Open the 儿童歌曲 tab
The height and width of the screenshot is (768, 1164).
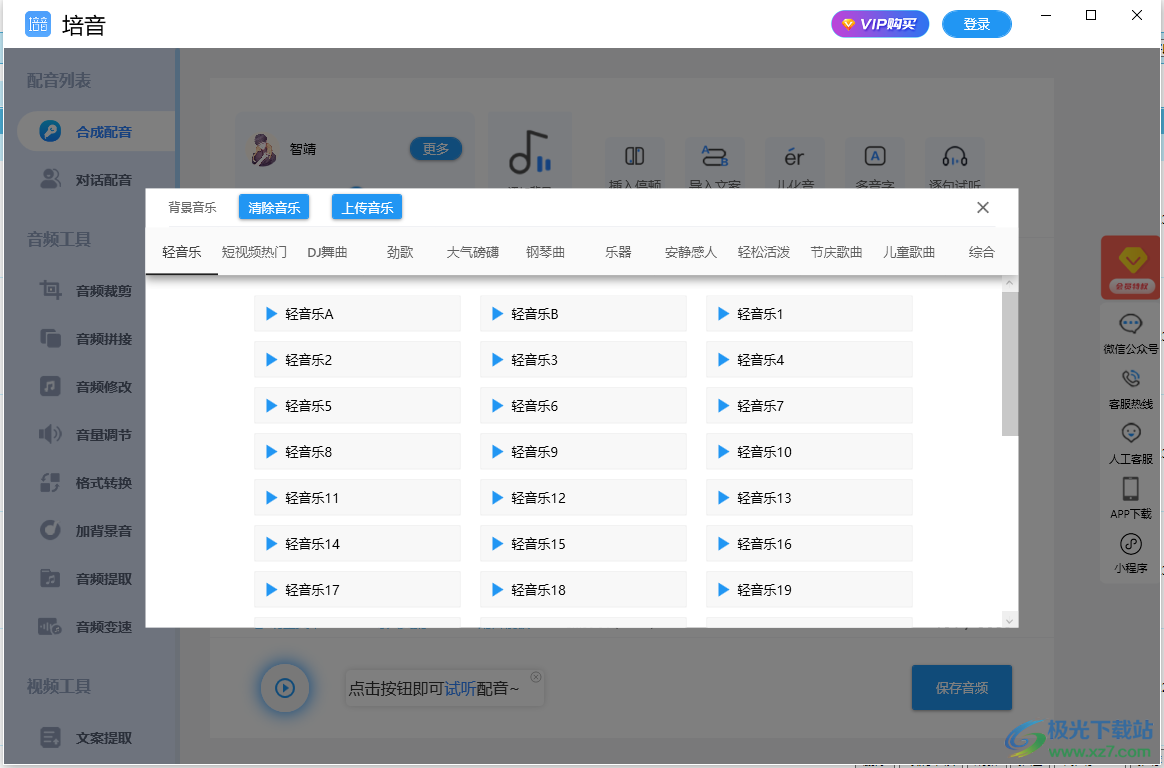pos(909,252)
